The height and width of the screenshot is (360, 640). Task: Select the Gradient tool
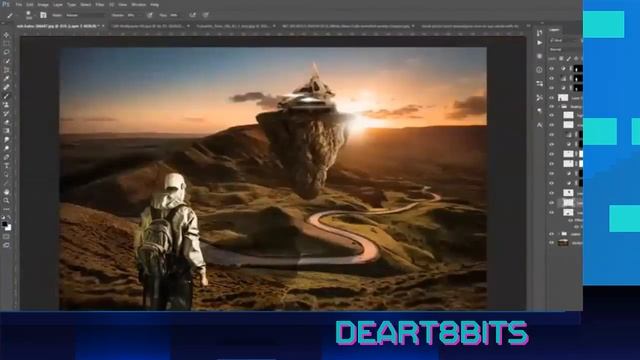pos(6,131)
